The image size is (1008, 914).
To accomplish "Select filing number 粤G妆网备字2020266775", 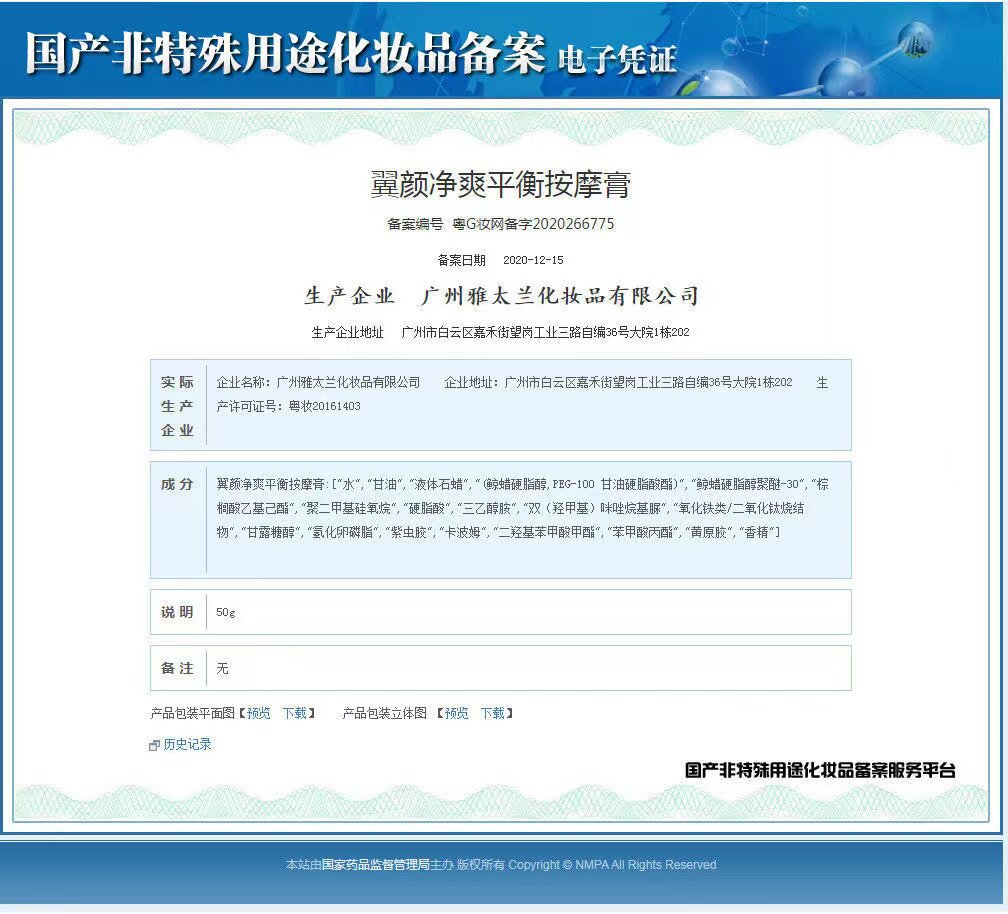I will coord(534,224).
